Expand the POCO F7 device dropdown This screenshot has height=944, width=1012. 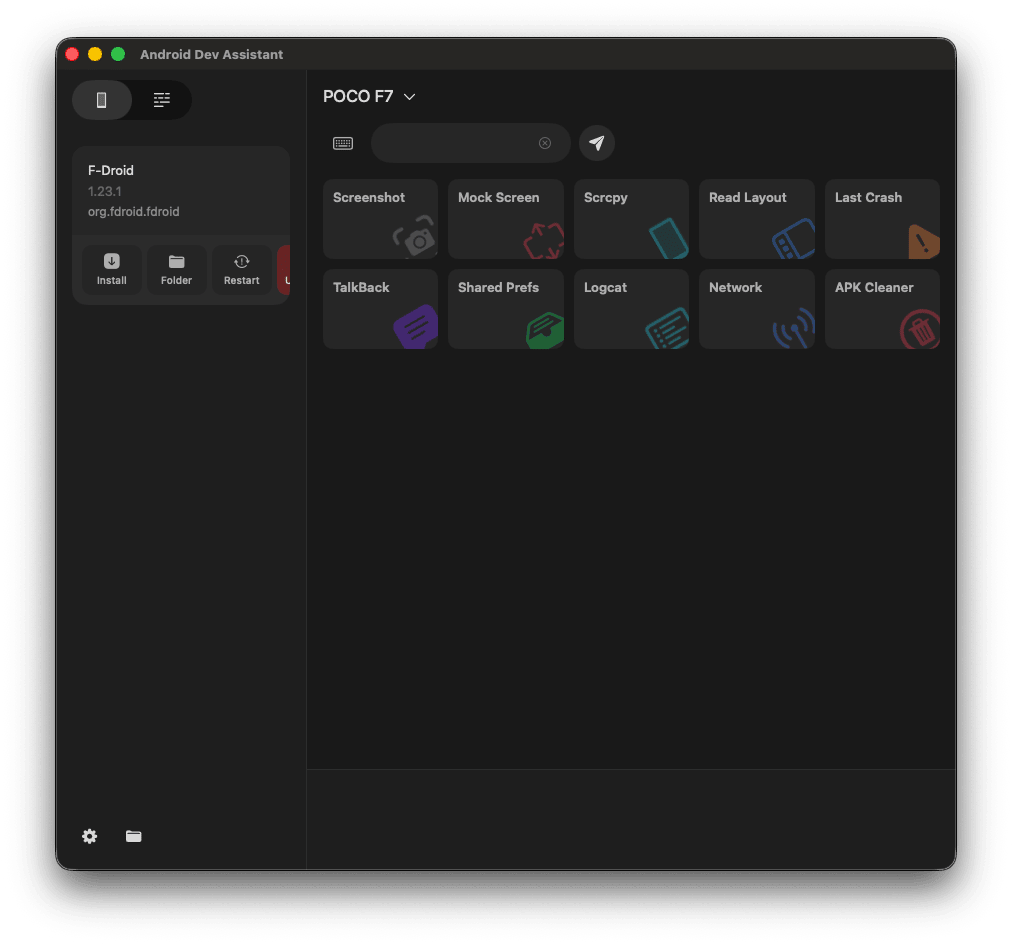pyautogui.click(x=369, y=97)
